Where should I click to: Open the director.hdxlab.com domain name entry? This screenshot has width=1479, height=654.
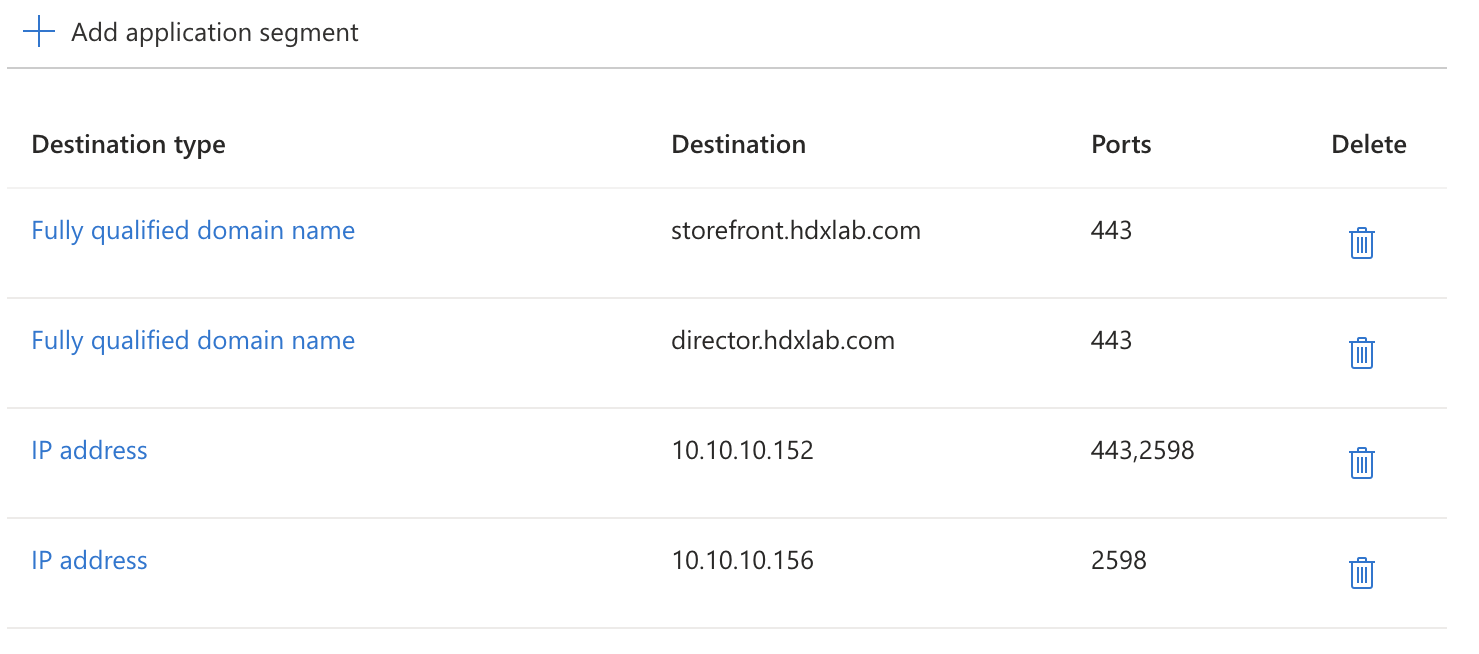(193, 340)
